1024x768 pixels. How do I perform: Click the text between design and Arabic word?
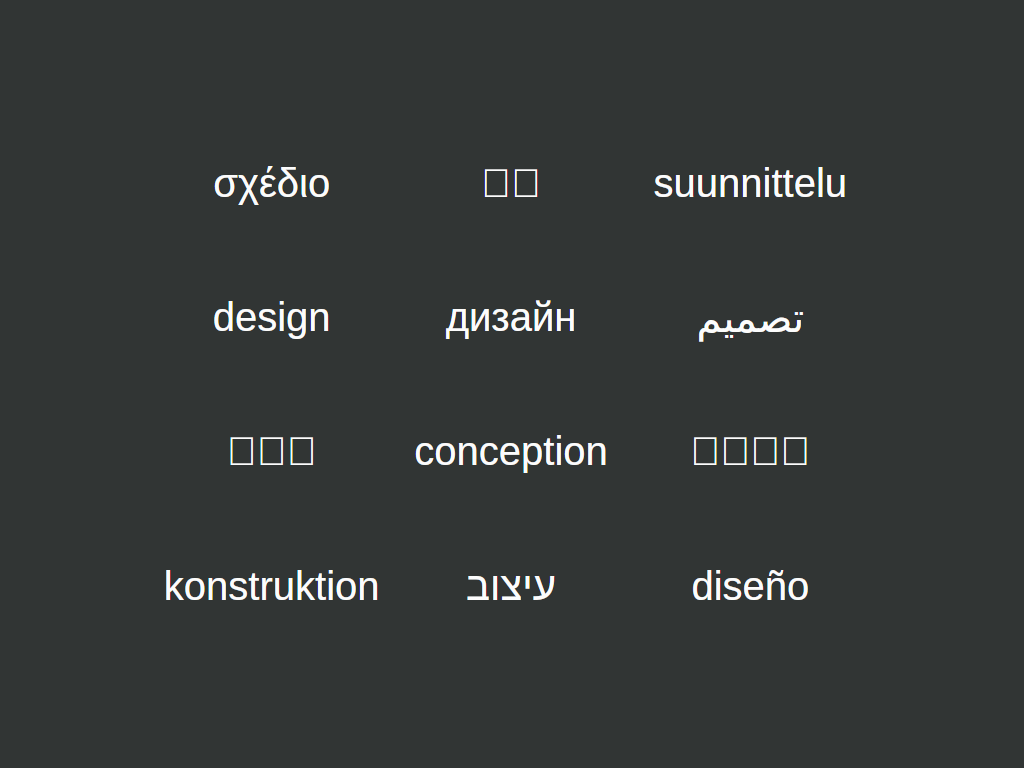click(x=510, y=318)
